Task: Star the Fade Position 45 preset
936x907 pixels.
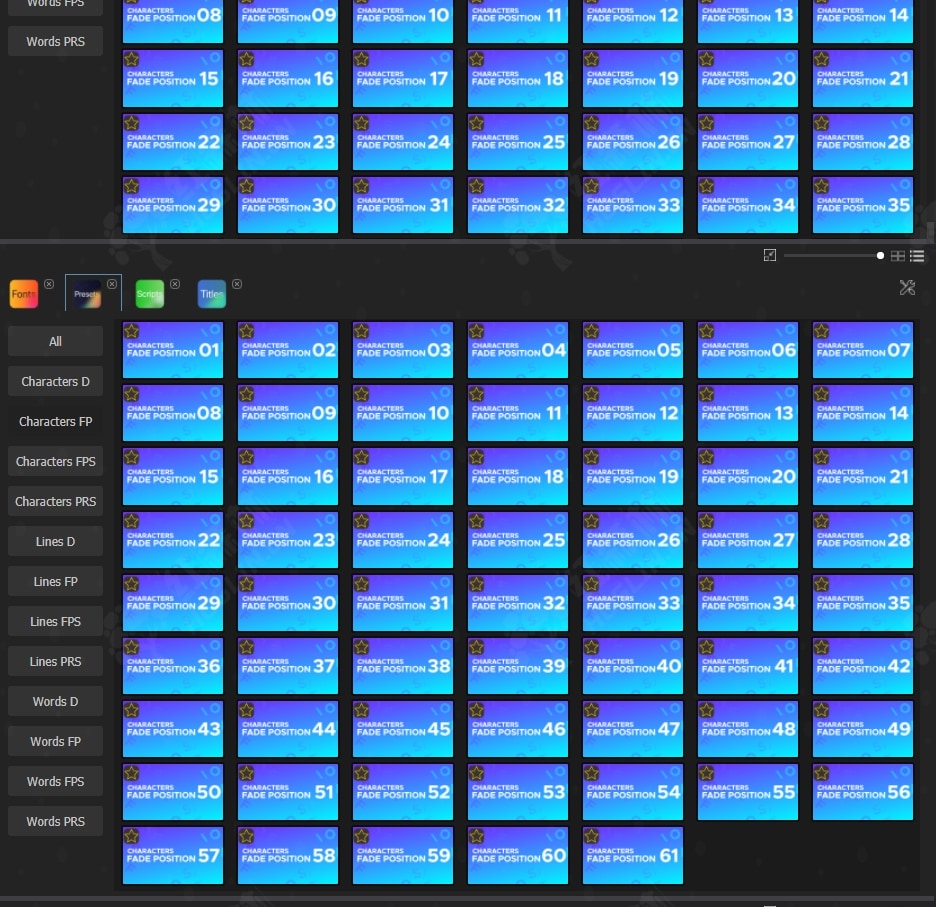Action: coord(362,710)
